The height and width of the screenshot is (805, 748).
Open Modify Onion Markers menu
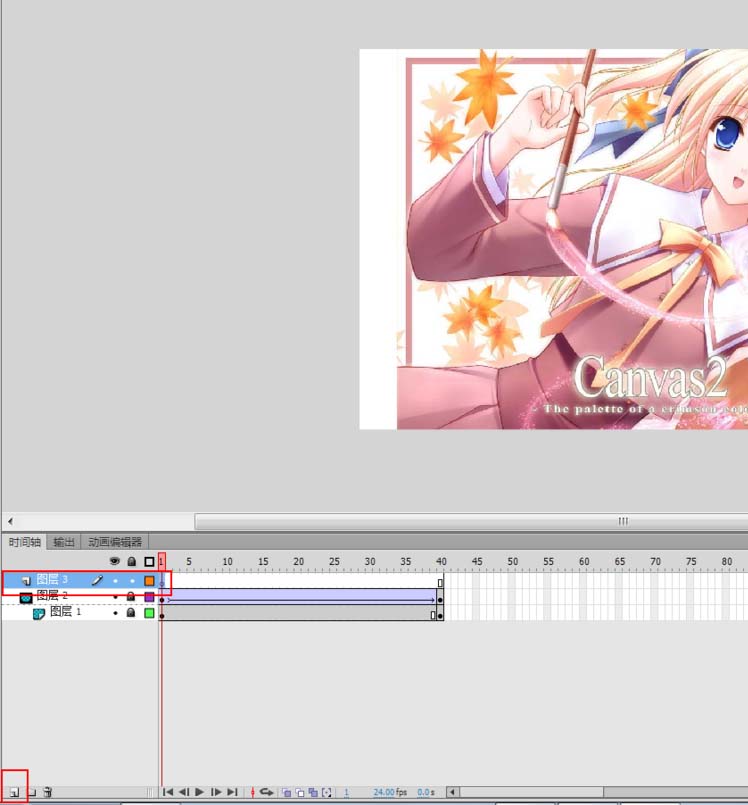tap(327, 792)
